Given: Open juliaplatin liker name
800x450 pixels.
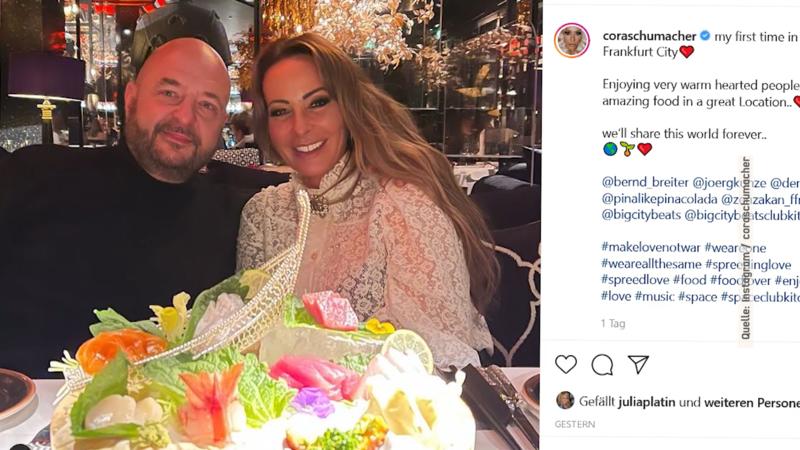Looking at the screenshot, I should tap(646, 403).
